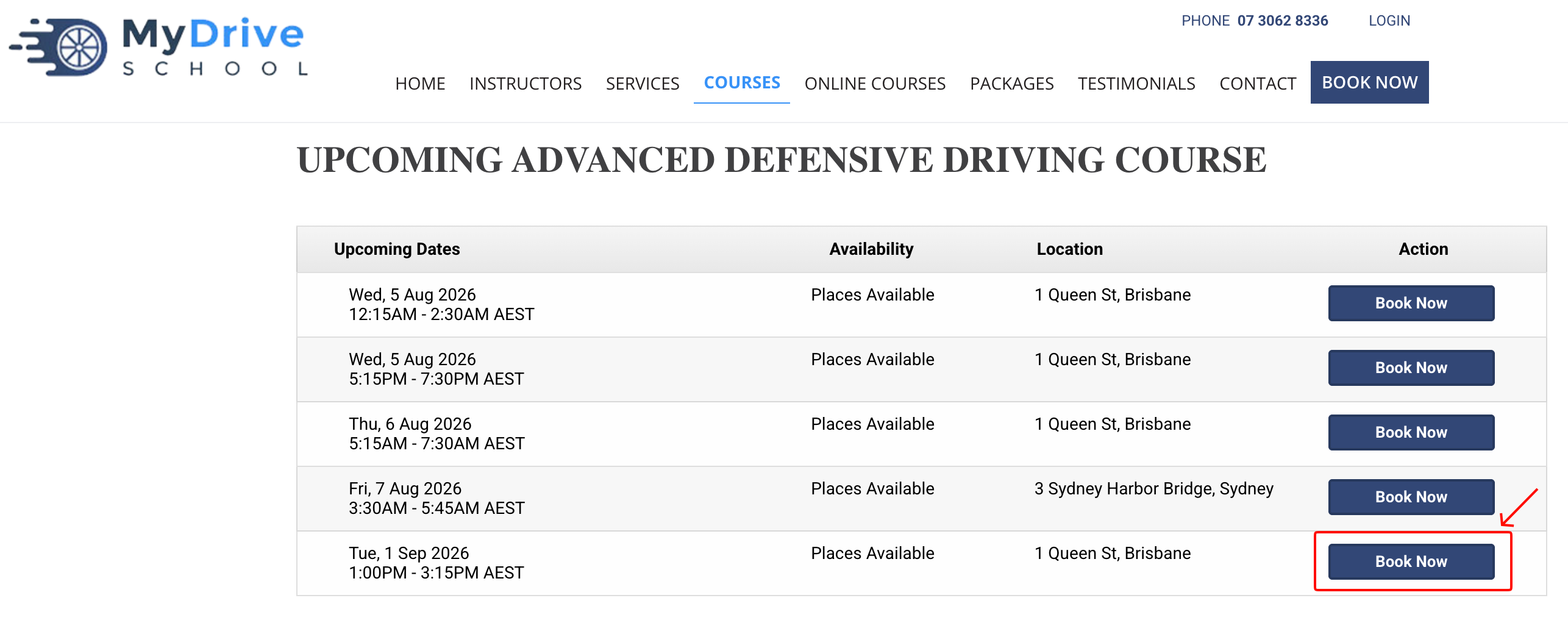Click the Upcoming Dates column header

[397, 249]
